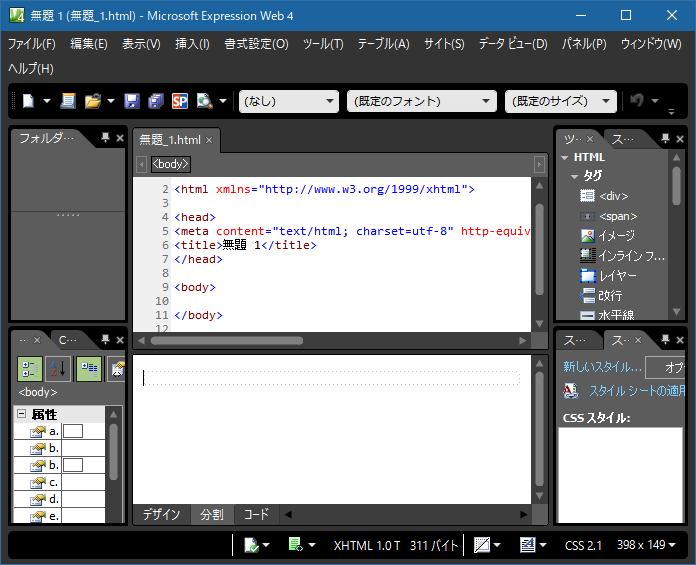Click the Open folder icon
The width and height of the screenshot is (696, 565).
(93, 101)
